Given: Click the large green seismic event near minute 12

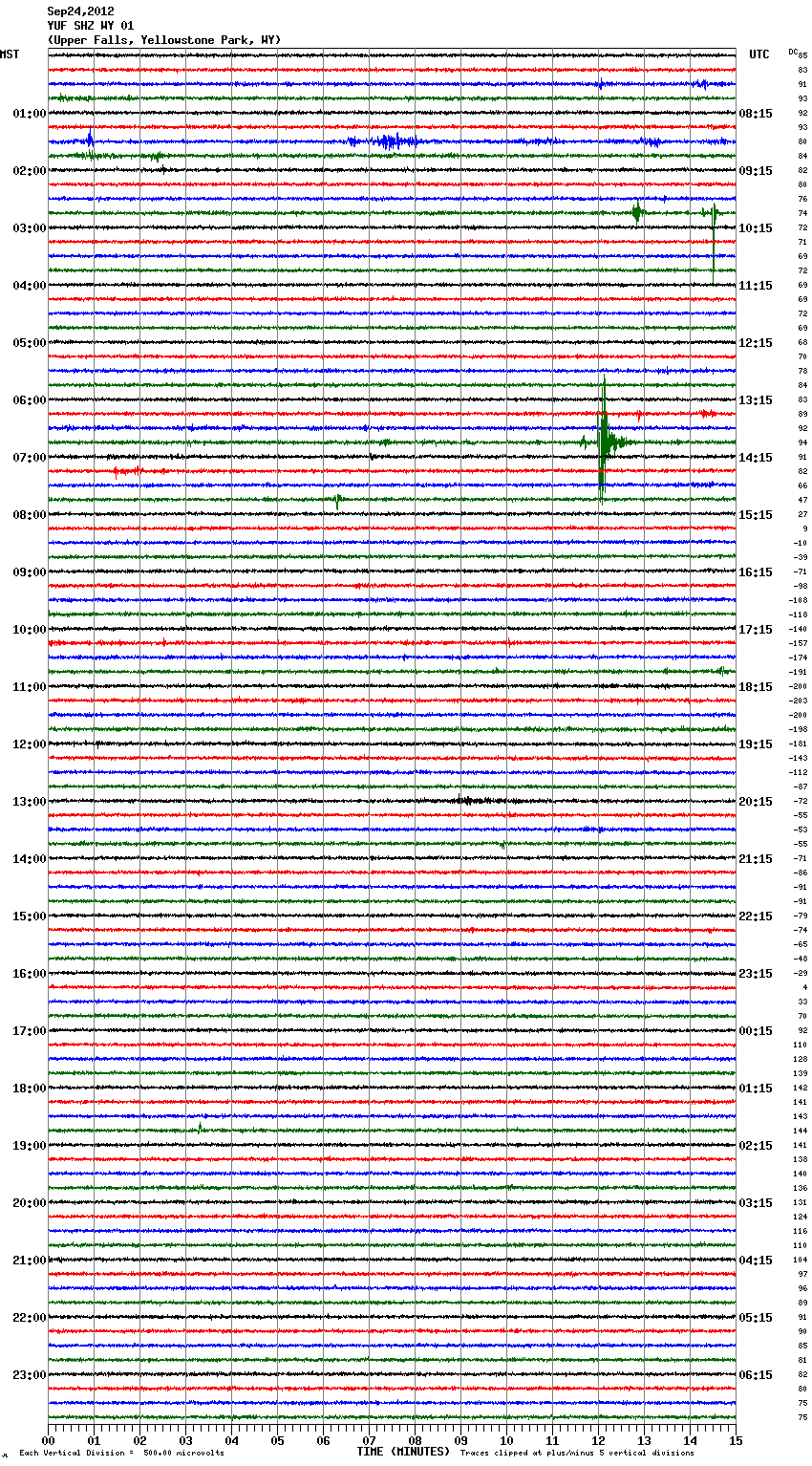Looking at the screenshot, I should click(x=603, y=440).
